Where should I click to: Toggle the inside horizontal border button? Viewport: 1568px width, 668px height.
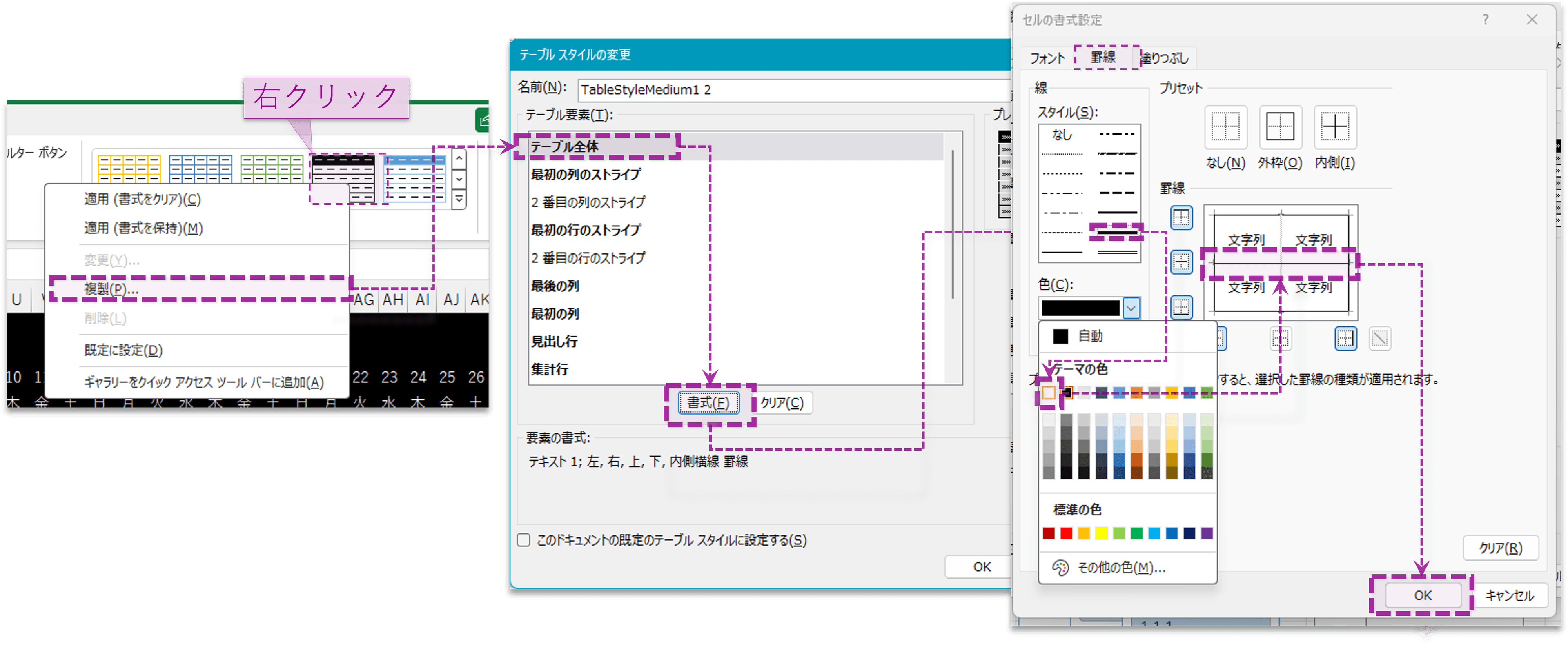pos(1181,262)
